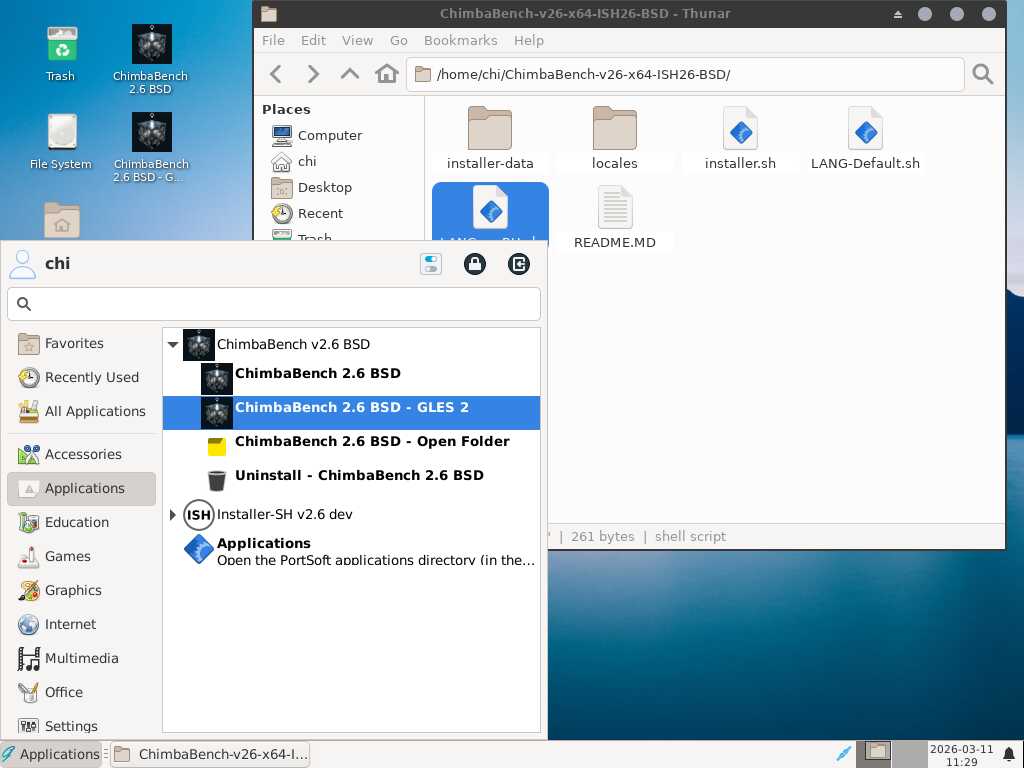Screen dimensions: 1024x768
Task: Select the Internet category
Action: [x=82, y=624]
